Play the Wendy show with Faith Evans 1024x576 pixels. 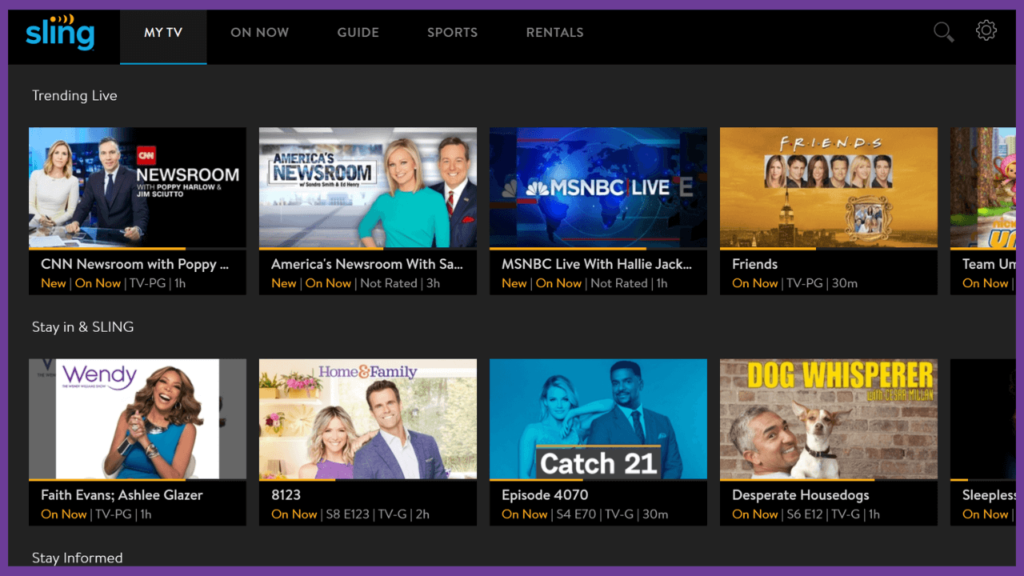(x=137, y=418)
